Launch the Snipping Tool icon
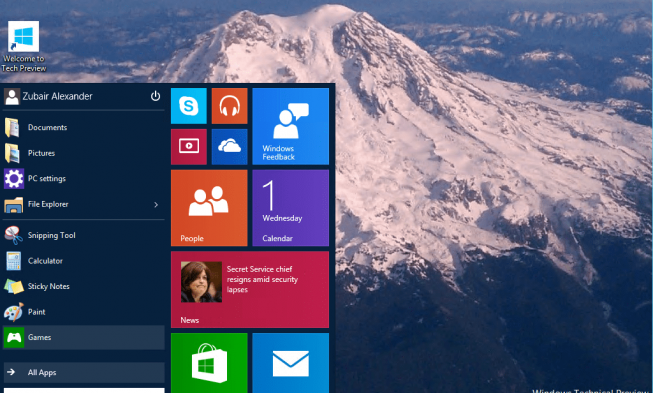The width and height of the screenshot is (653, 393). 13,235
